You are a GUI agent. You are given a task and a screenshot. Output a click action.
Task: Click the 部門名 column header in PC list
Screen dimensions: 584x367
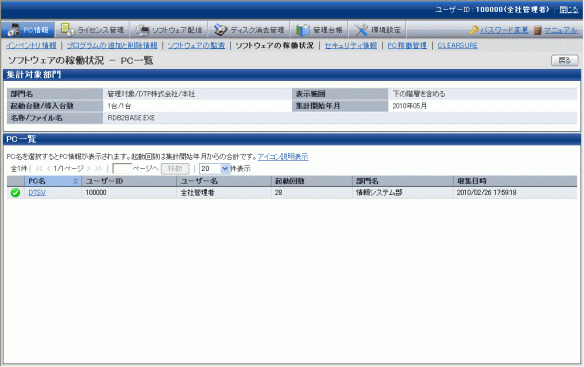point(403,181)
